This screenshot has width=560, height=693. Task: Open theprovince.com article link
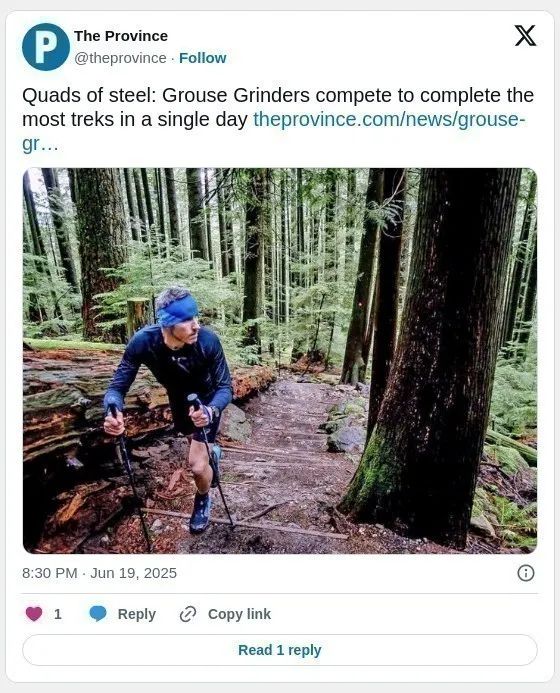click(389, 119)
